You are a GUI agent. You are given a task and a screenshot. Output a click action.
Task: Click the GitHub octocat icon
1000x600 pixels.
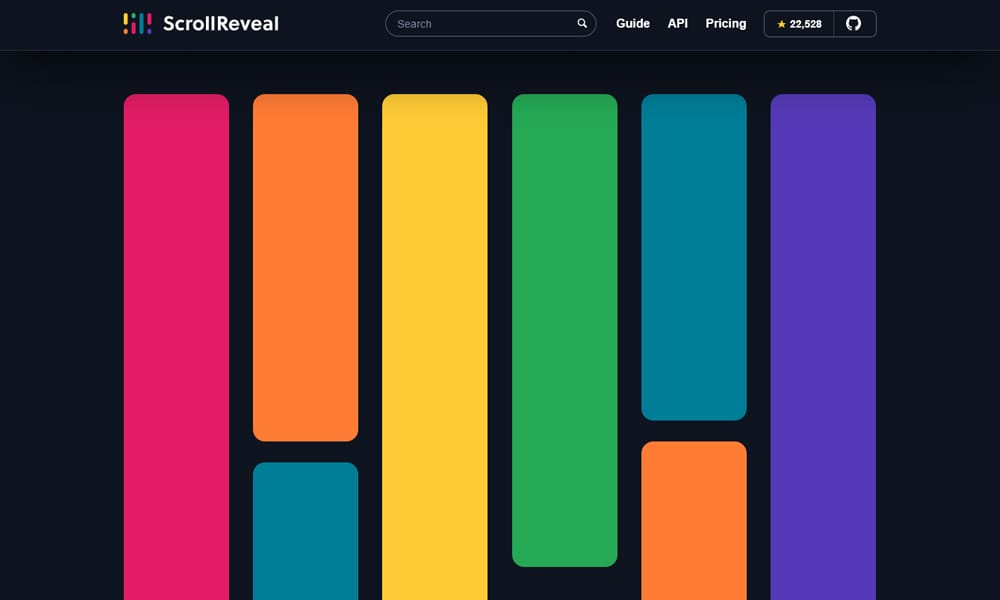coord(855,23)
